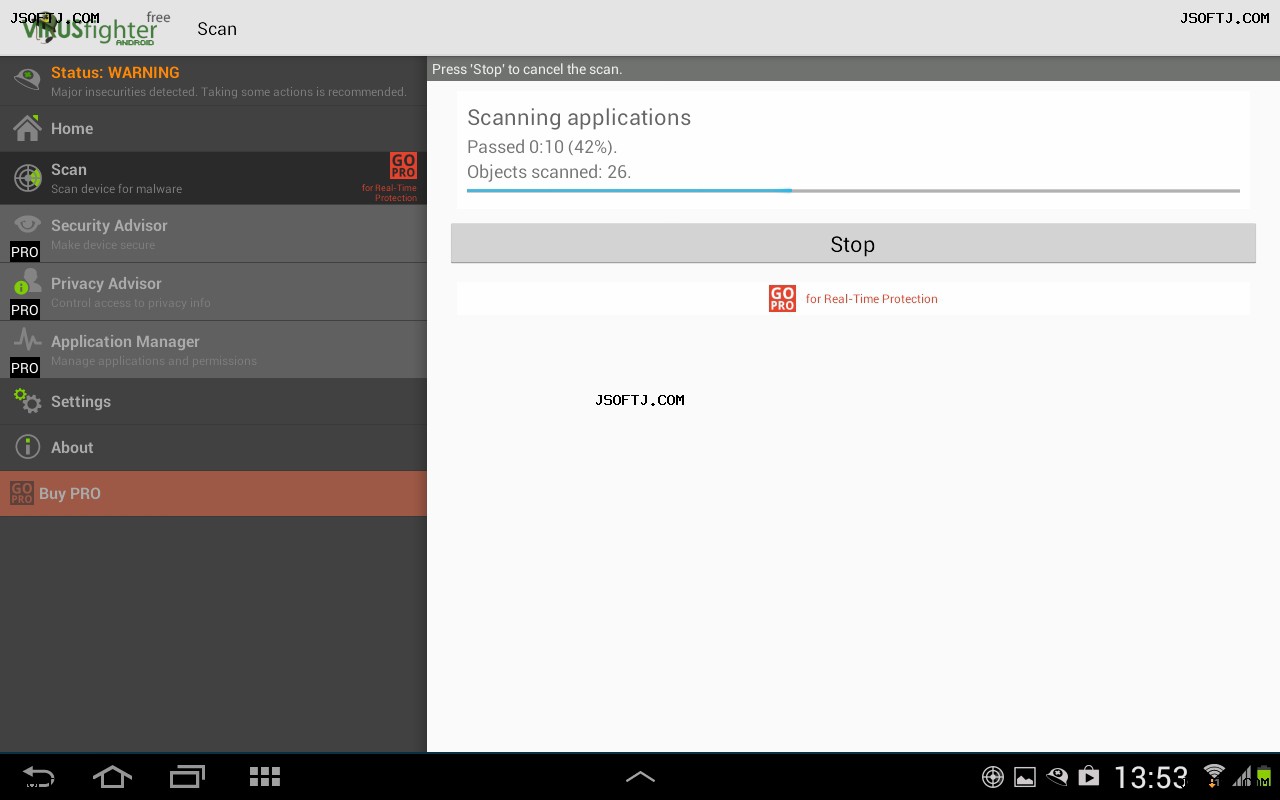Click the PRO badge on Privacy Advisor
The width and height of the screenshot is (1280, 800).
(x=25, y=310)
